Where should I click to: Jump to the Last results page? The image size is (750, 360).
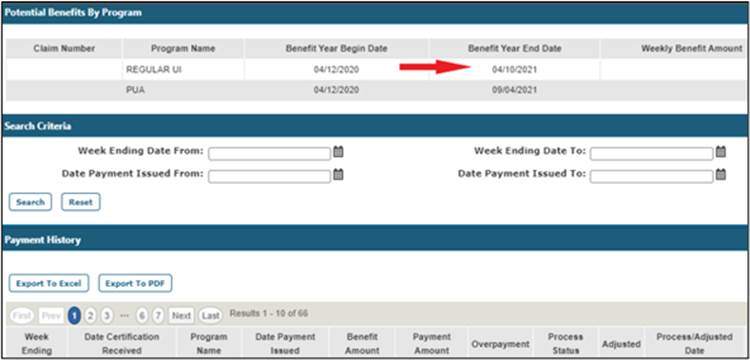coord(210,316)
